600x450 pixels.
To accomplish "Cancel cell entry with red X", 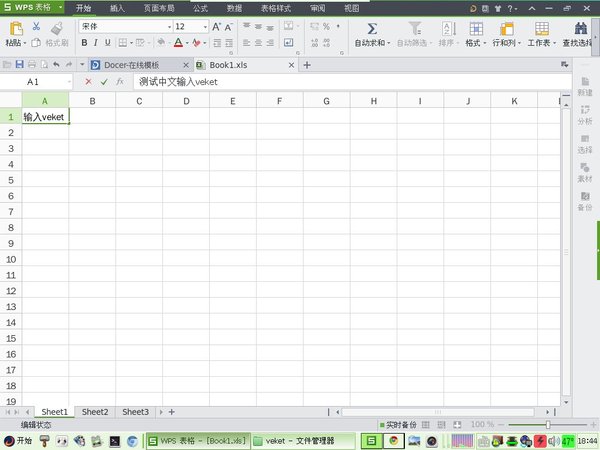I will (88, 82).
